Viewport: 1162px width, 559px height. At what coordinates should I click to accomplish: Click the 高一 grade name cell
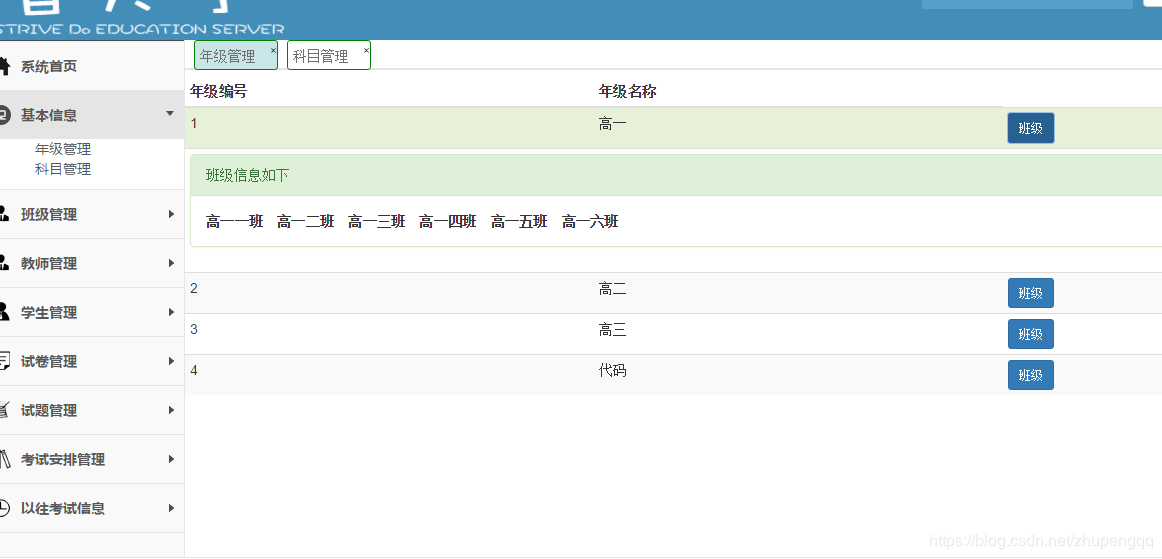click(613, 125)
